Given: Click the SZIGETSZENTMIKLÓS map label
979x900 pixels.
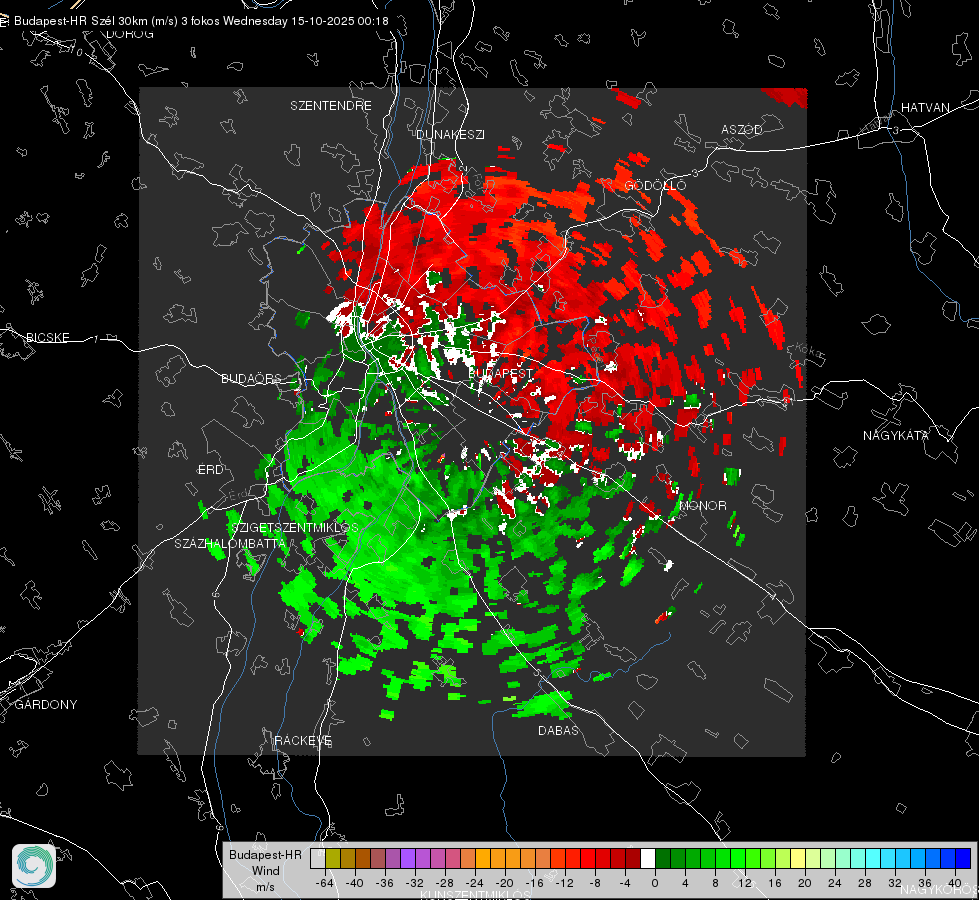Looking at the screenshot, I should point(295,527).
